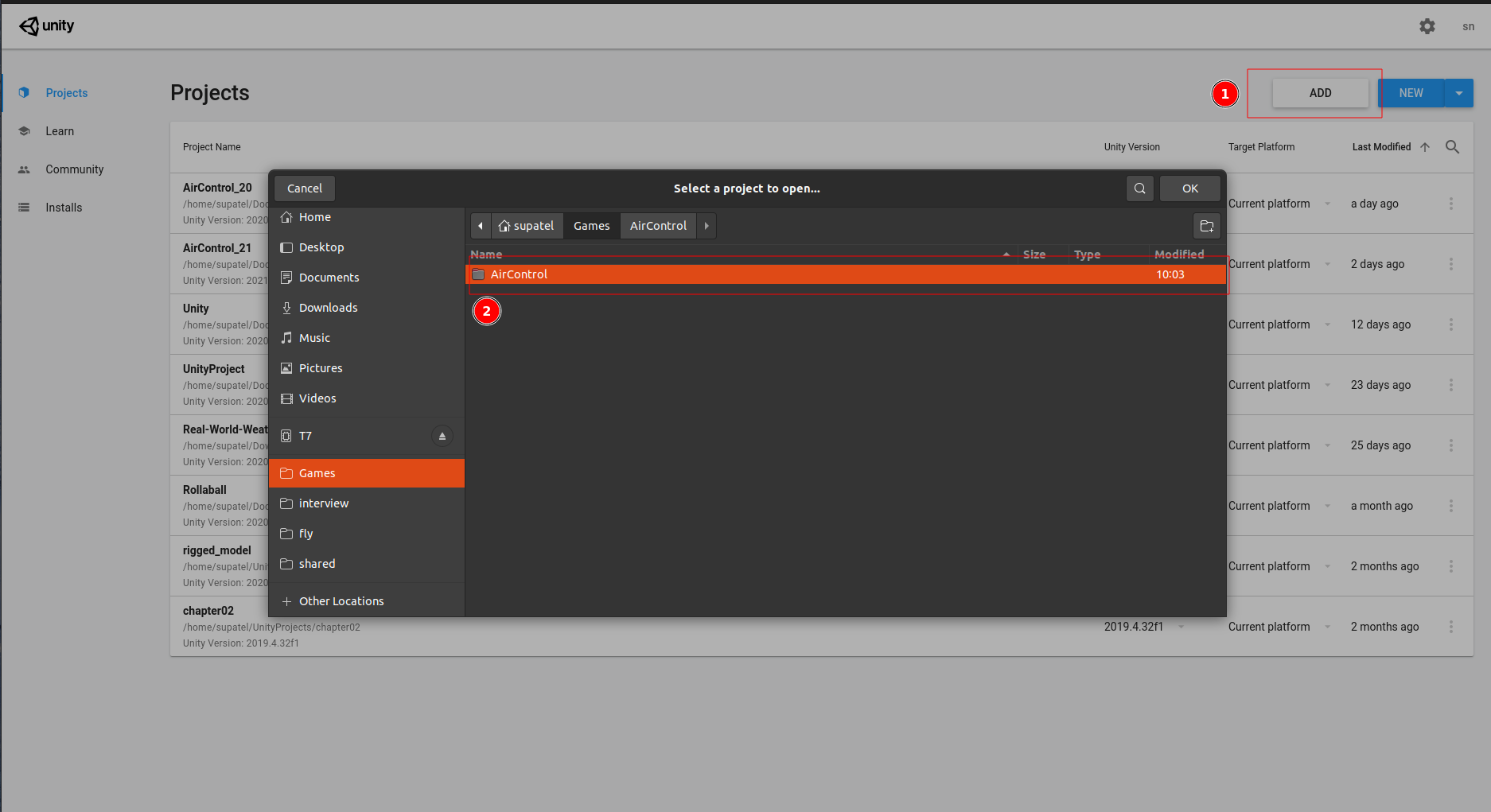Create new folder in file dialog
The height and width of the screenshot is (812, 1491).
click(x=1207, y=226)
